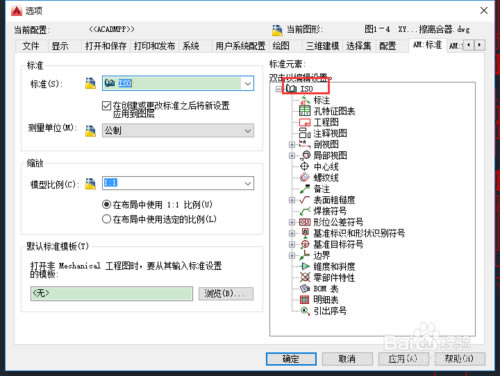Expand the 边界 tree node
The height and width of the screenshot is (376, 500).
(292, 255)
